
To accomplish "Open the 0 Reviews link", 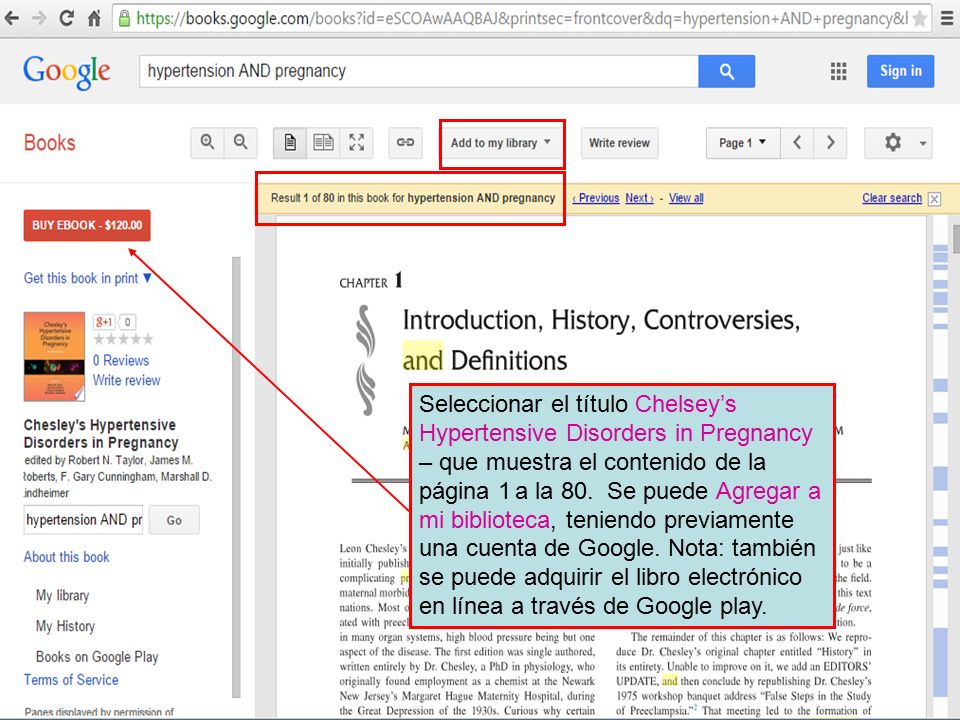I will click(x=121, y=360).
